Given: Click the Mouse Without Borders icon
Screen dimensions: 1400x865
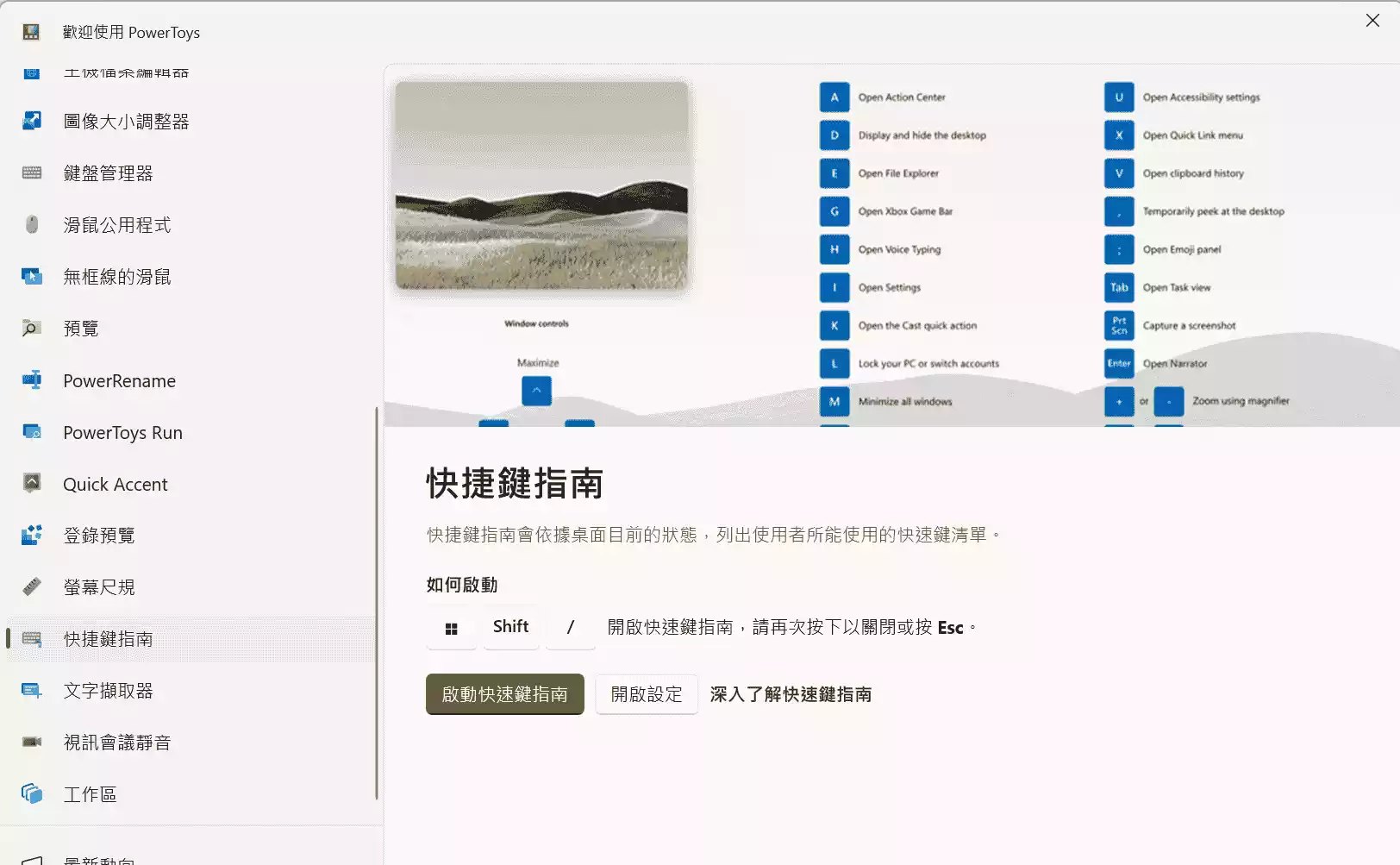Looking at the screenshot, I should coord(32,276).
